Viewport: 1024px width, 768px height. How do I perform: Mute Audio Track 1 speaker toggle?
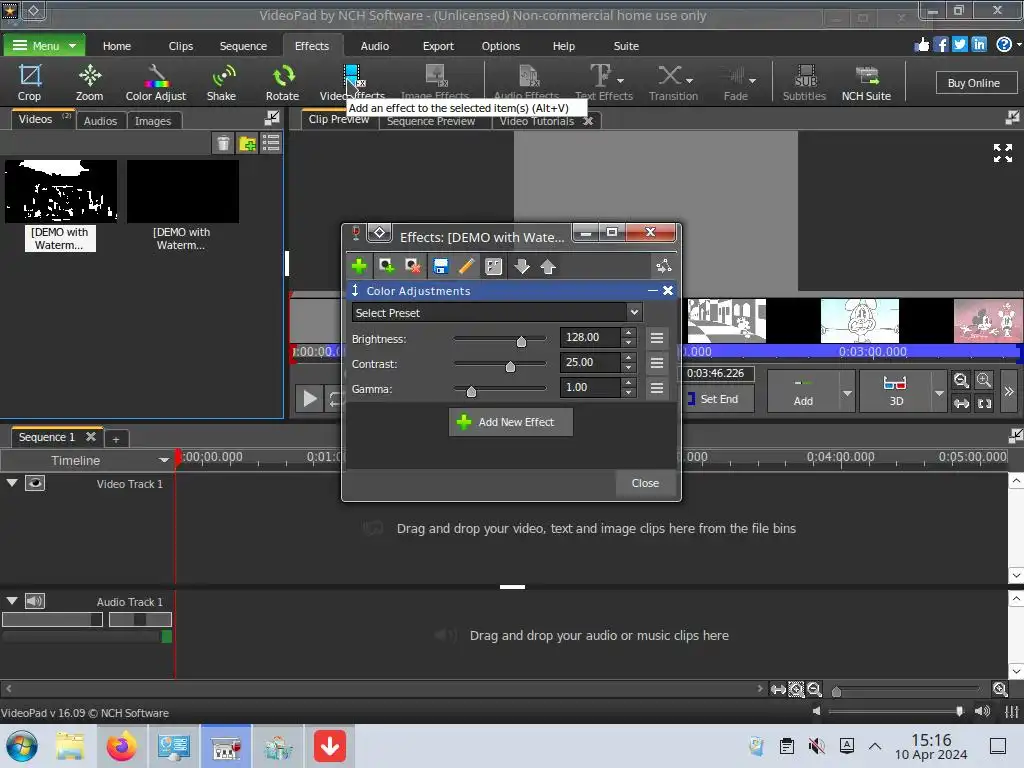[35, 601]
